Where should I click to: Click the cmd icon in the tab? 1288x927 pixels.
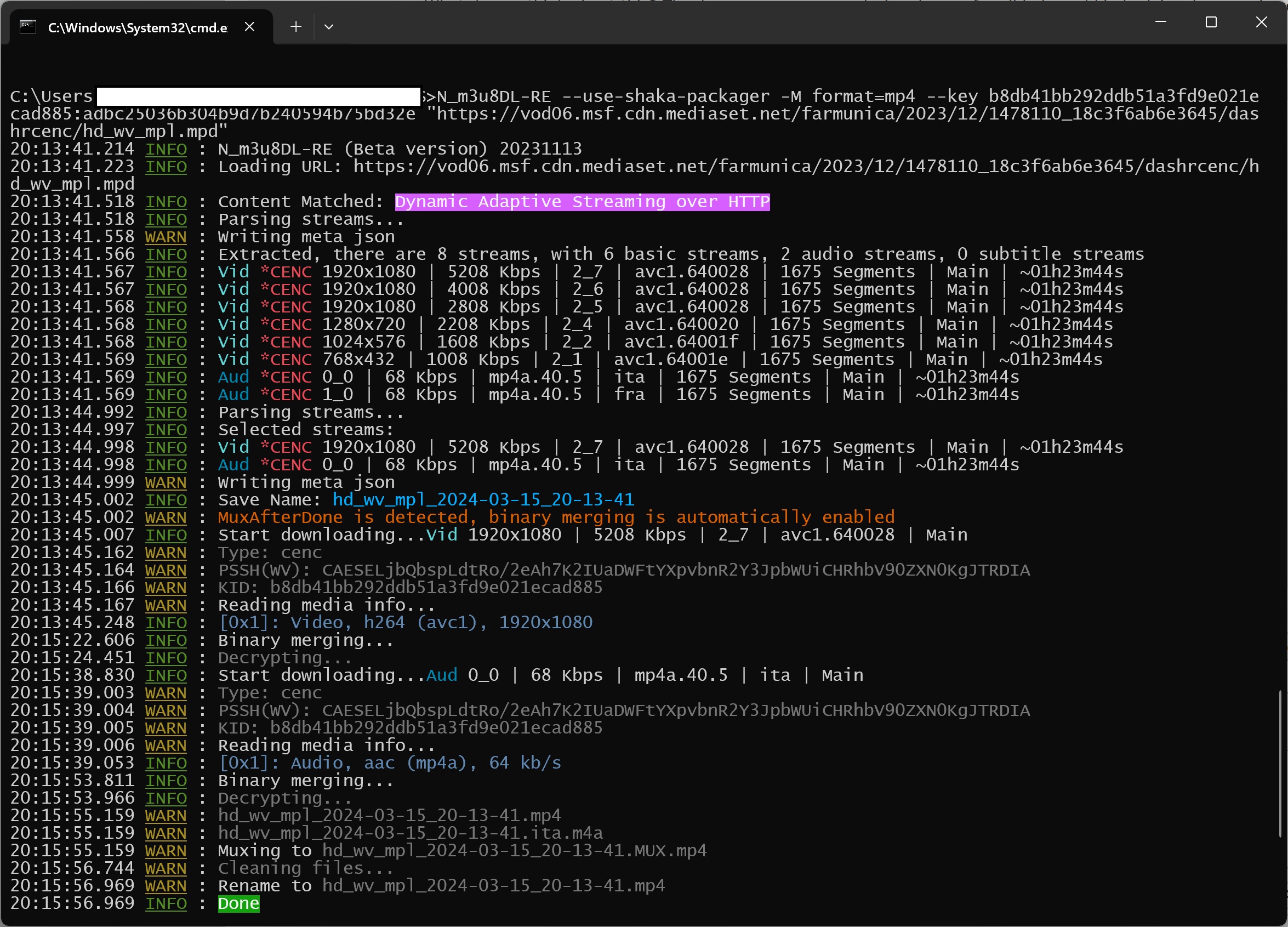click(x=28, y=27)
